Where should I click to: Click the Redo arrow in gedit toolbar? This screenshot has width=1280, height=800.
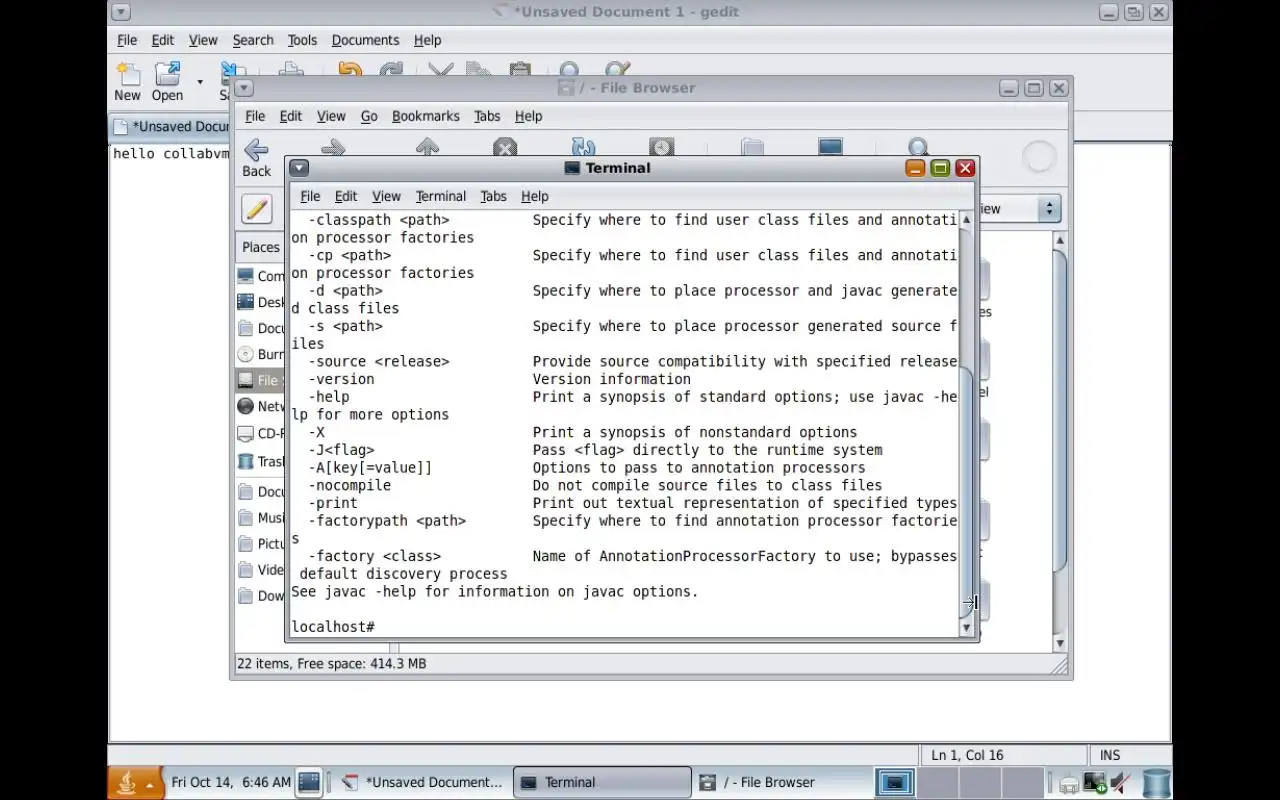pyautogui.click(x=391, y=69)
